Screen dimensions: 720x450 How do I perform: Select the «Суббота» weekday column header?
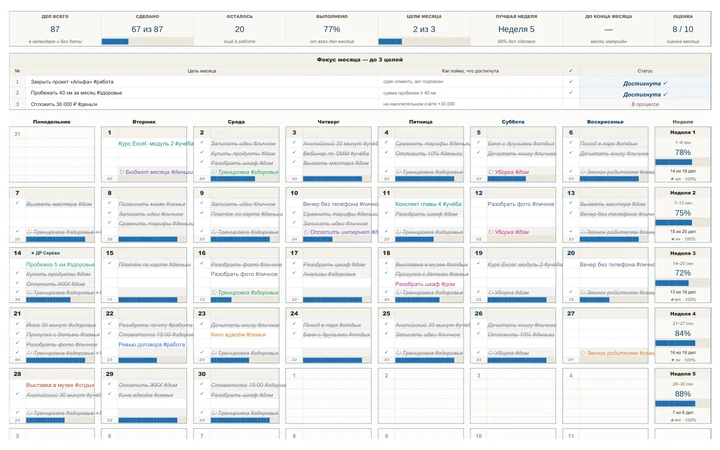(x=512, y=122)
